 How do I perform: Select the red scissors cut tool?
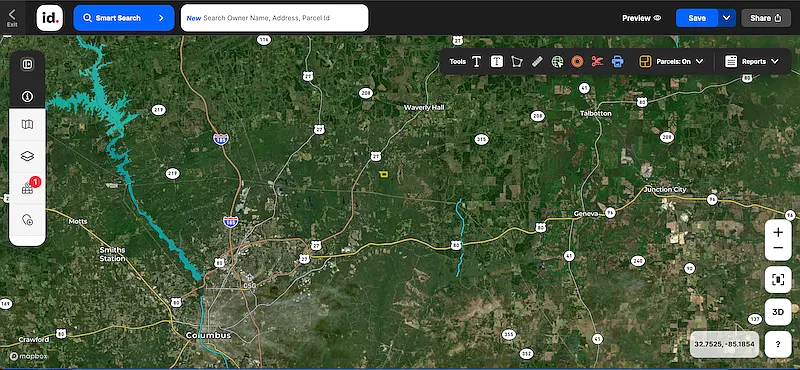click(x=597, y=61)
